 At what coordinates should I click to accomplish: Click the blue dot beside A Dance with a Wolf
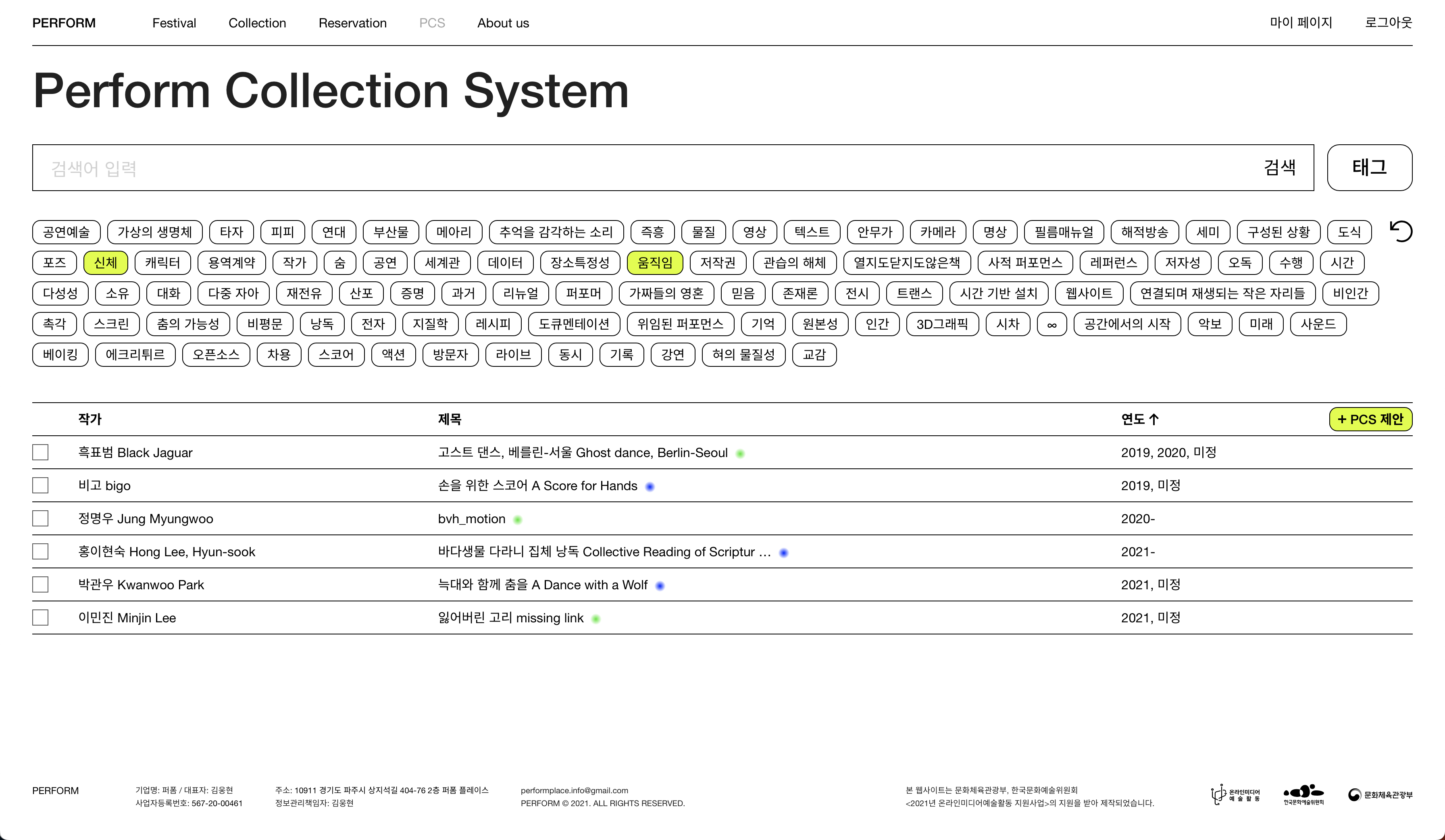pyautogui.click(x=660, y=586)
